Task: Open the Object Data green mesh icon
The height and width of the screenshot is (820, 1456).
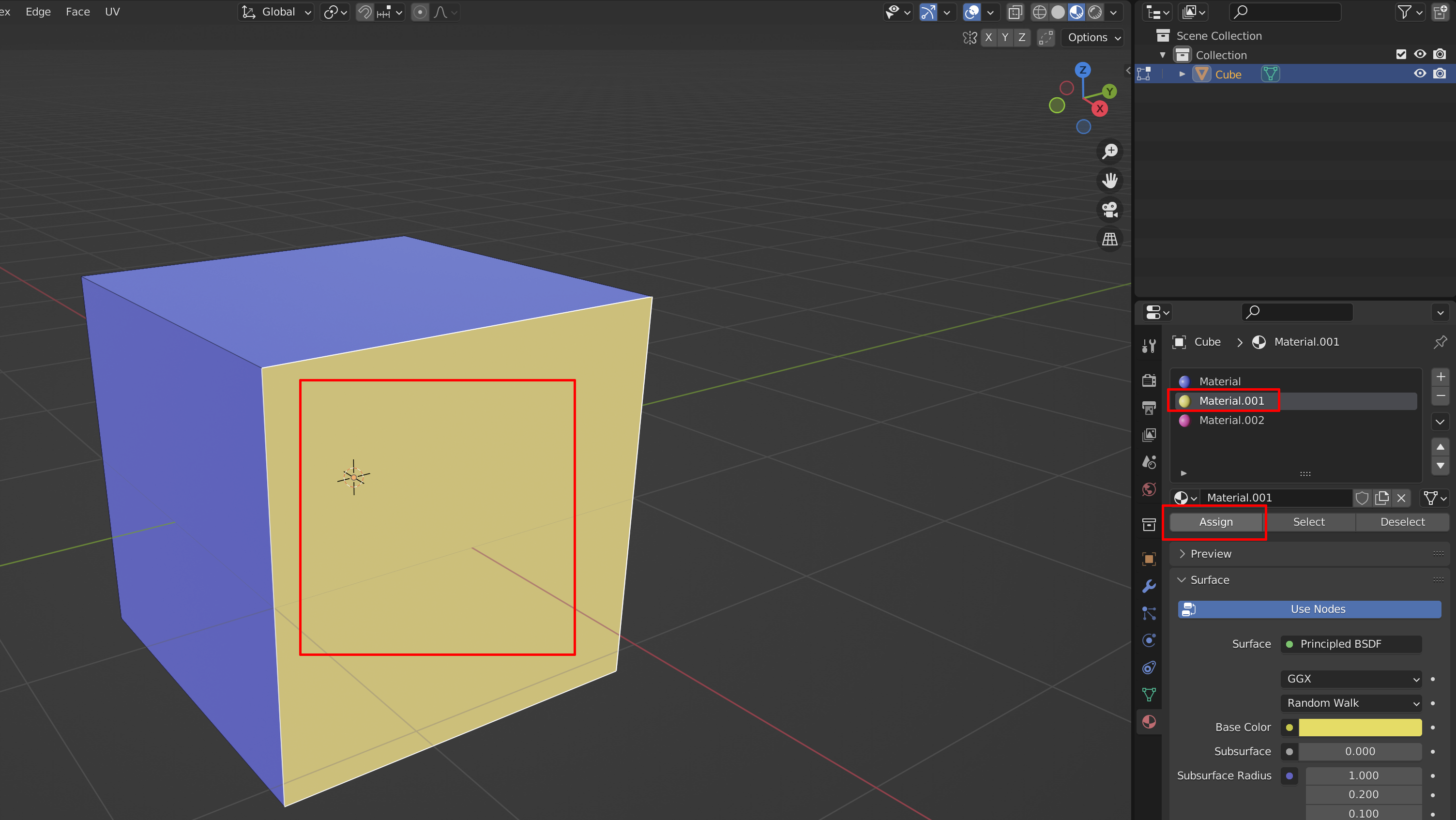Action: click(1149, 695)
